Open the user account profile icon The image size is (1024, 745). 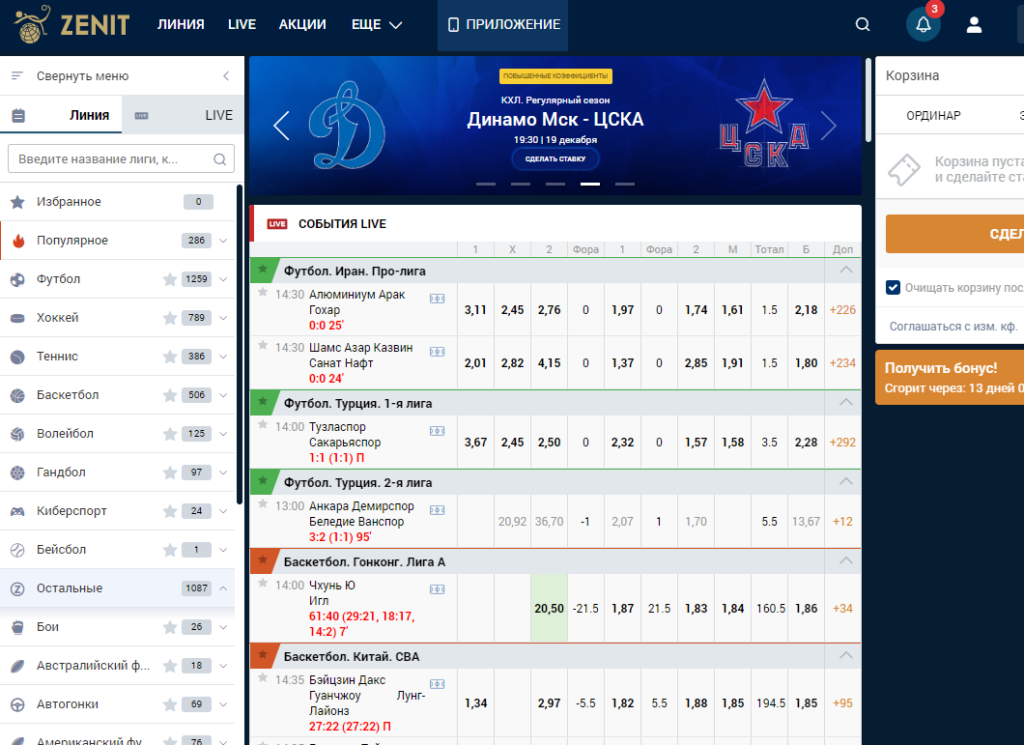pyautogui.click(x=974, y=25)
